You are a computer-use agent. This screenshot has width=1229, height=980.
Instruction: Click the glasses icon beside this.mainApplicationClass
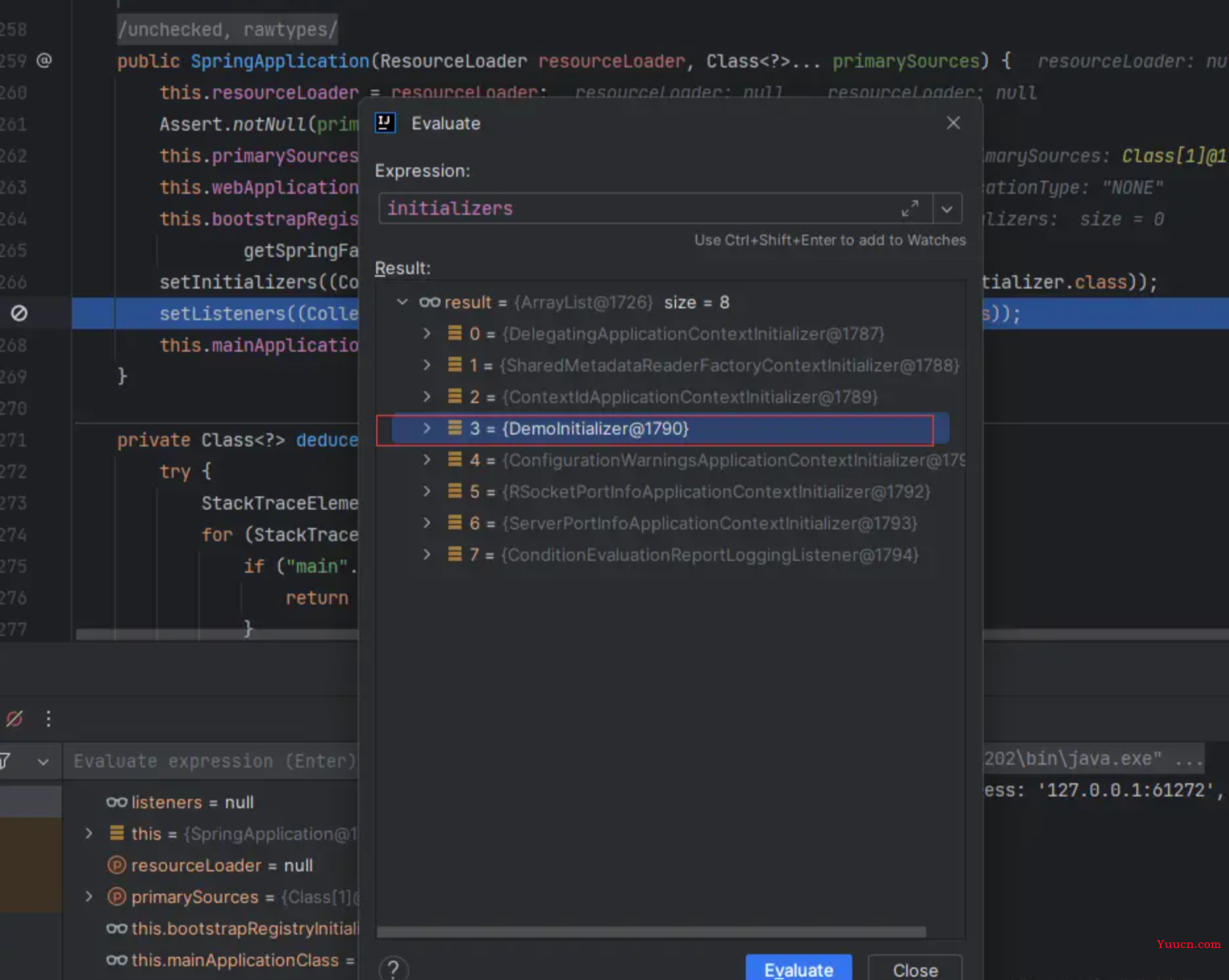click(x=116, y=960)
